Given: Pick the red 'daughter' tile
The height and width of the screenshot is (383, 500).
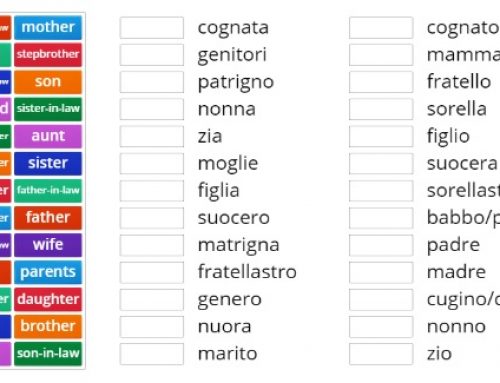Looking at the screenshot, I should (48, 299).
